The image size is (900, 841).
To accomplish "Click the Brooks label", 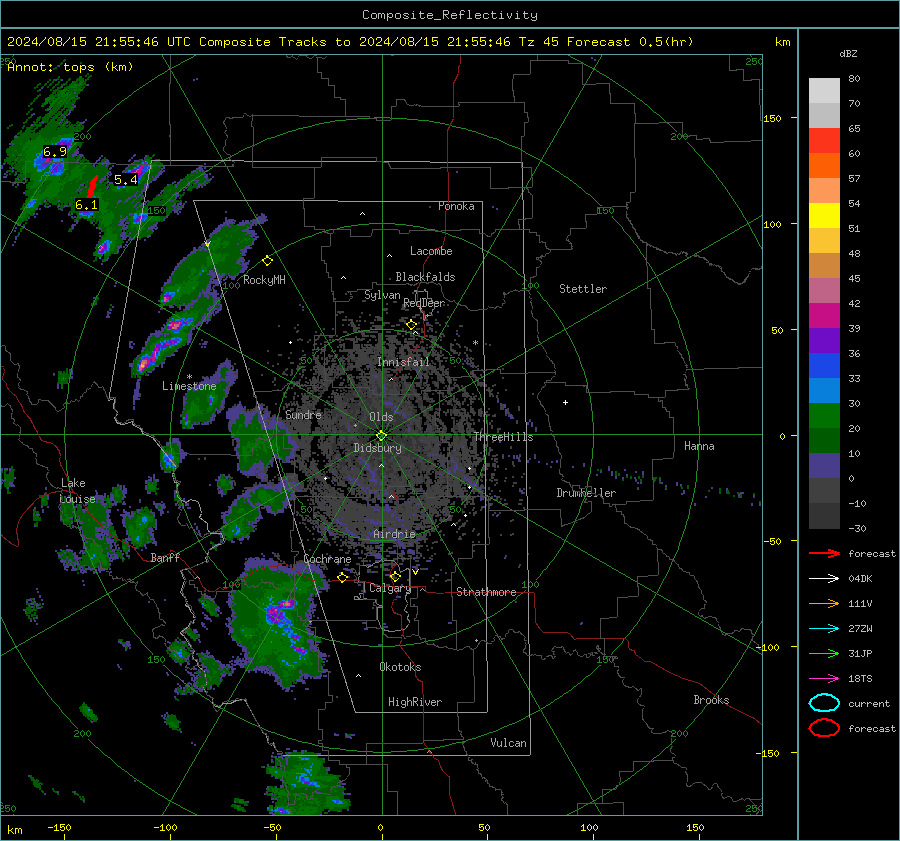I will pyautogui.click(x=711, y=700).
